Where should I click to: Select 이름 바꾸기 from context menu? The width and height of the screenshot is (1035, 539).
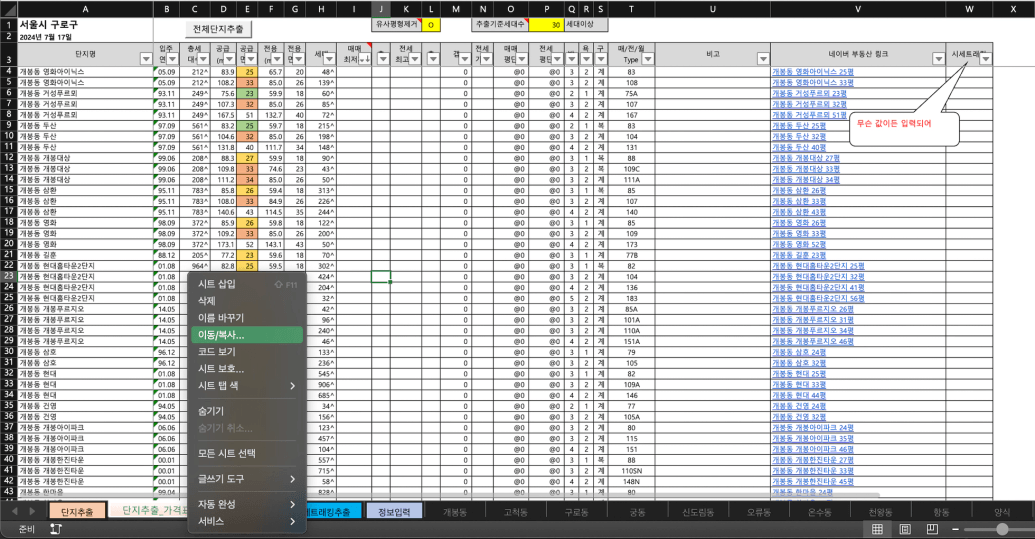pyautogui.click(x=245, y=318)
